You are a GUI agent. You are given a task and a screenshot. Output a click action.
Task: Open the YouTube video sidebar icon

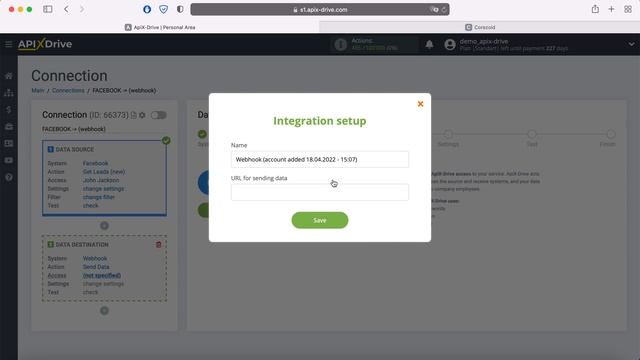[x=9, y=160]
